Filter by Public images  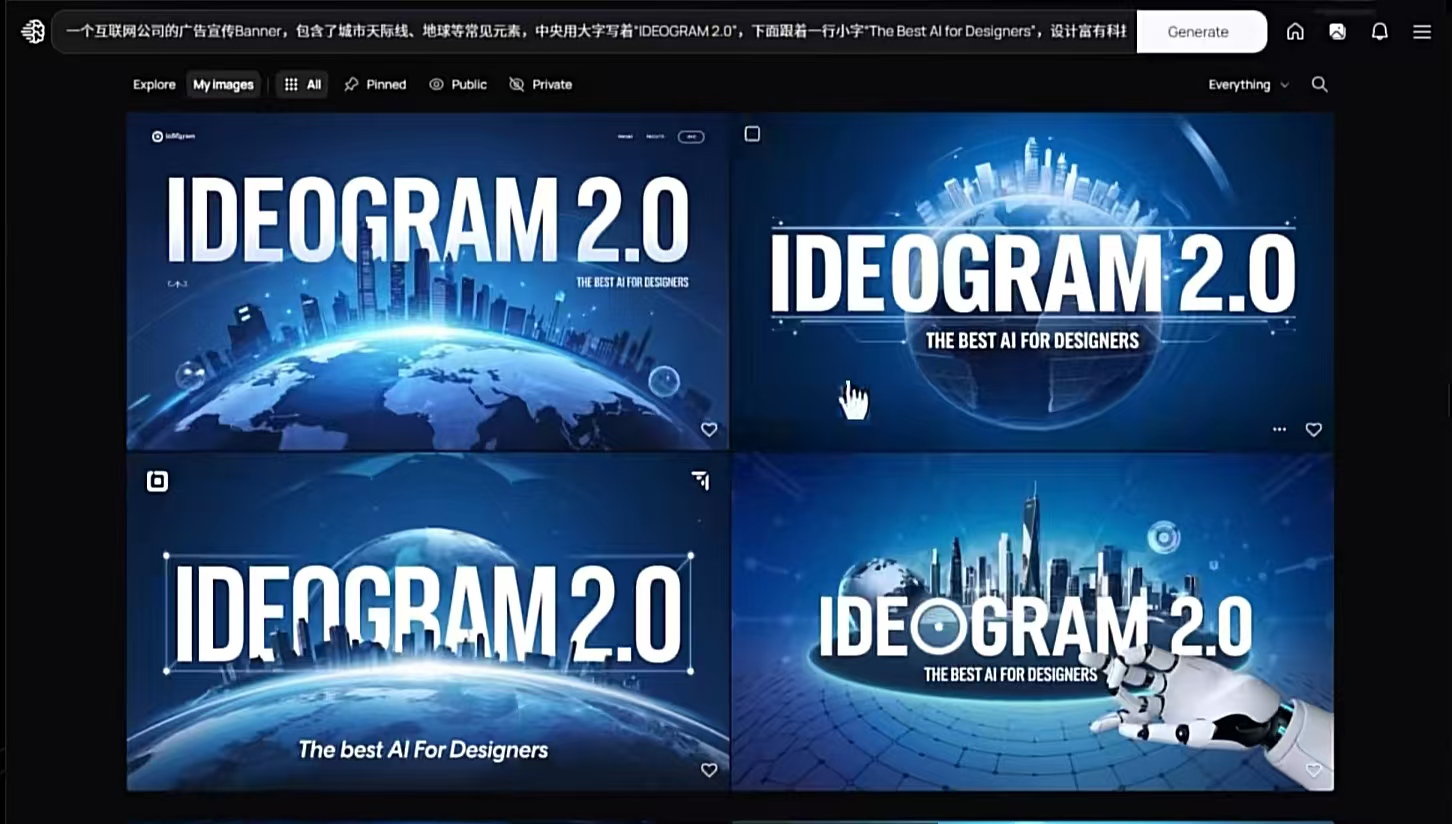pyautogui.click(x=458, y=85)
